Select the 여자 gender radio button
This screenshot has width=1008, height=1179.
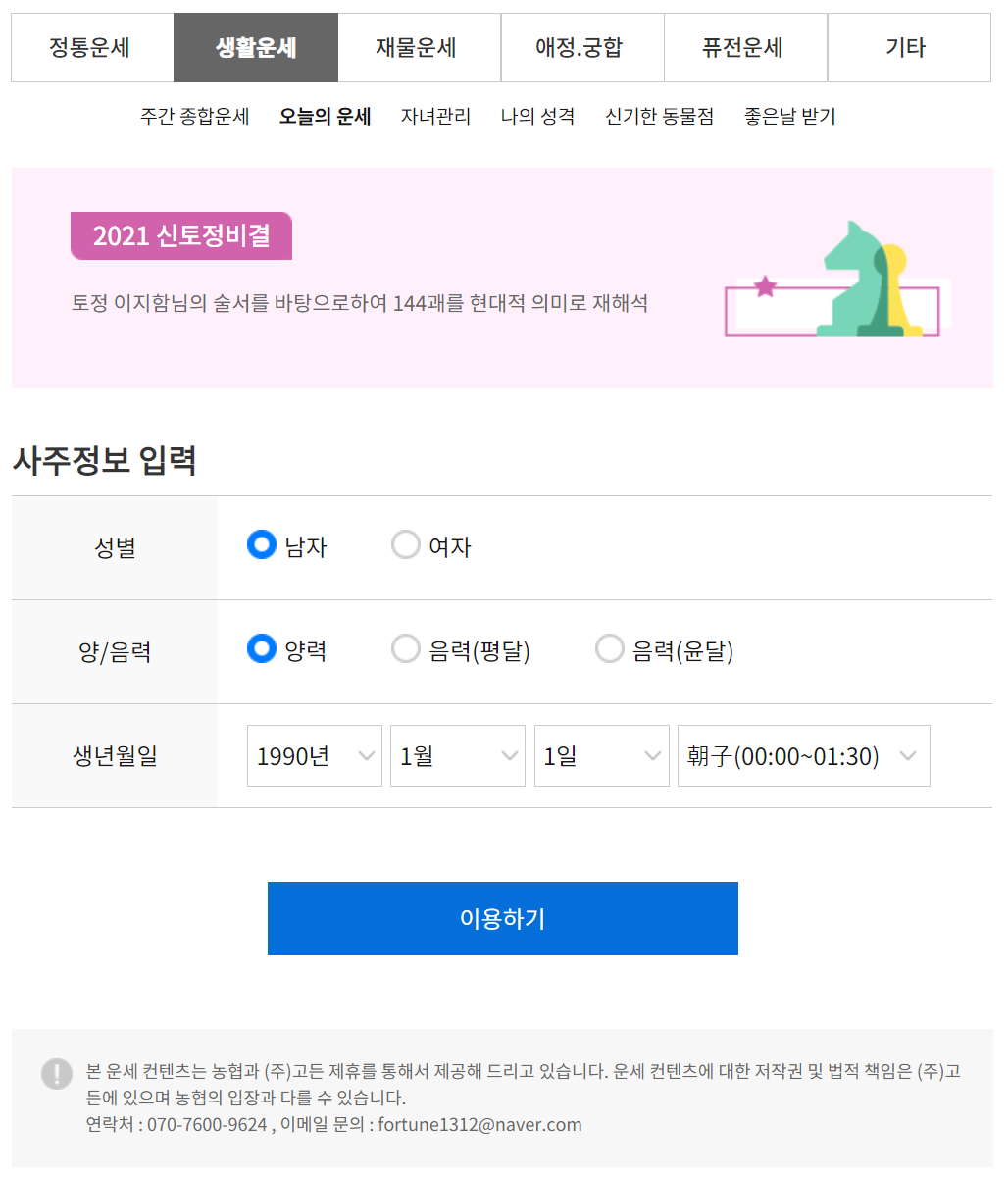[x=405, y=544]
